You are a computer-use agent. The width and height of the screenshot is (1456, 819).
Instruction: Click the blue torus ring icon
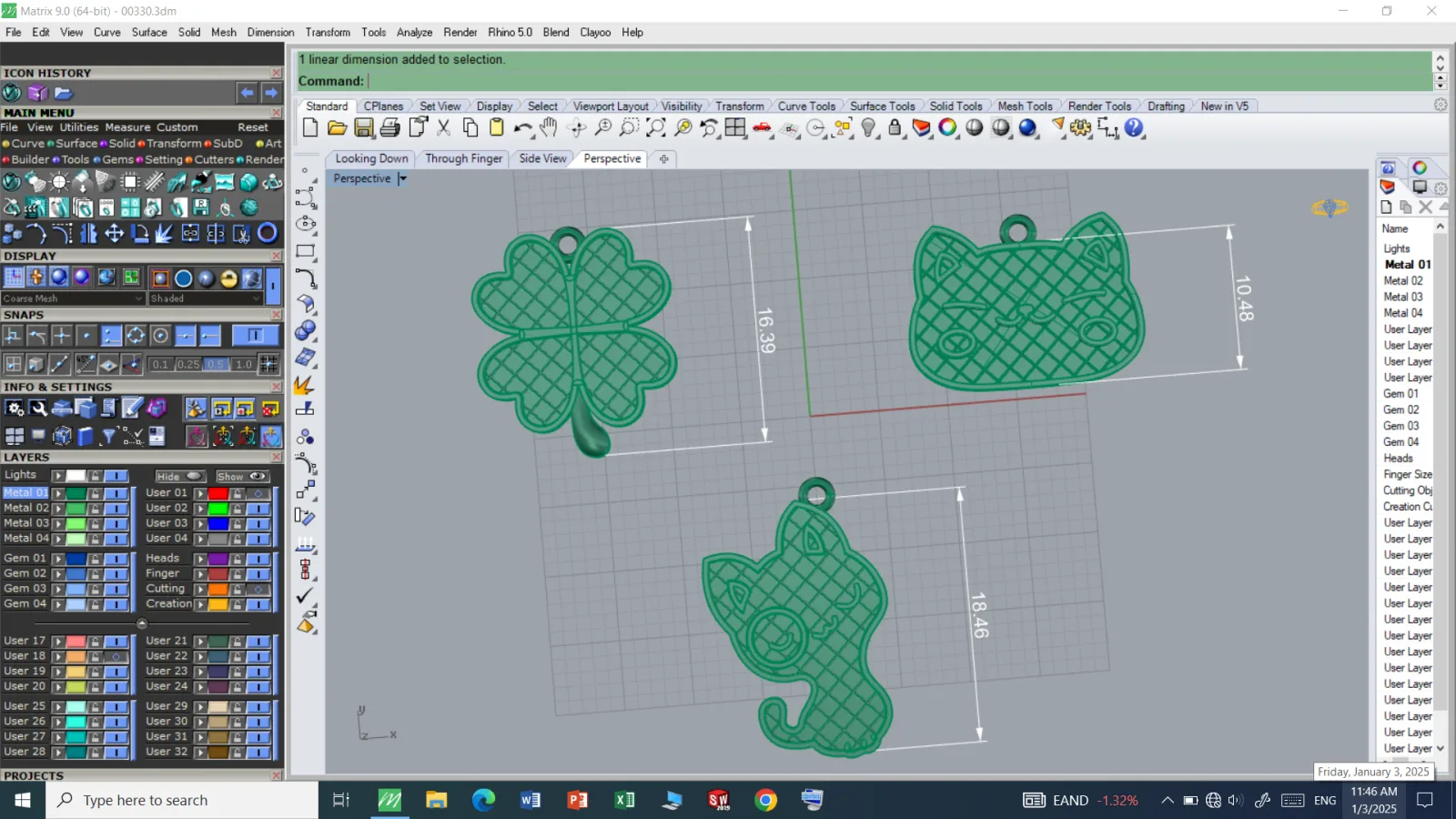pyautogui.click(x=268, y=234)
